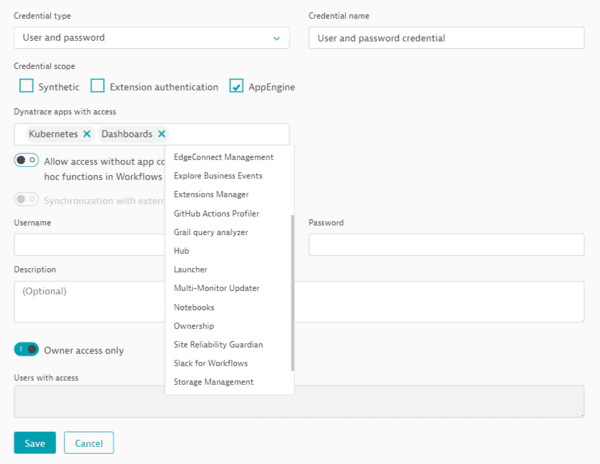
Task: Select Storage Management option
Action: coord(230,382)
